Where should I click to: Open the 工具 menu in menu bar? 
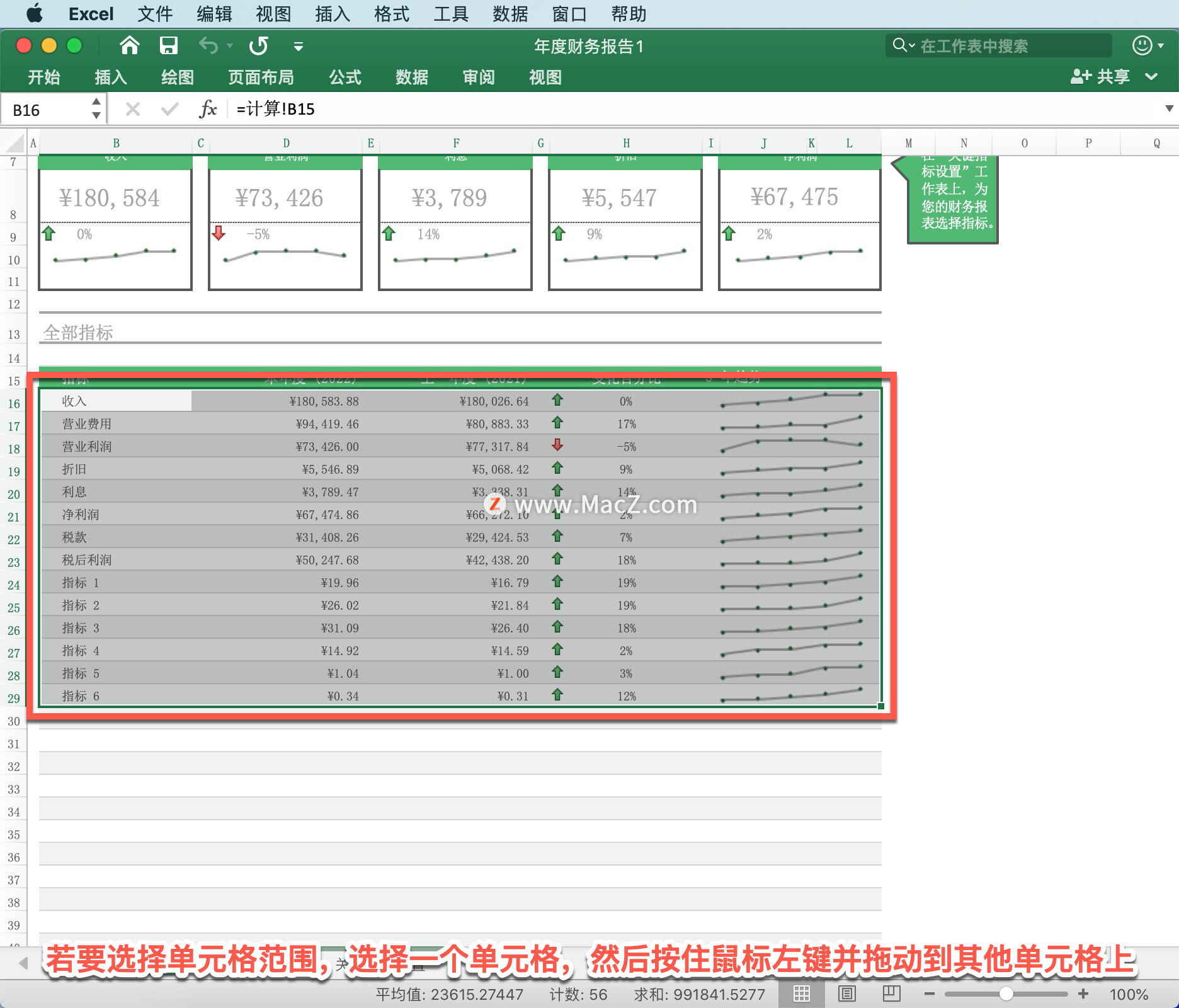coord(451,14)
